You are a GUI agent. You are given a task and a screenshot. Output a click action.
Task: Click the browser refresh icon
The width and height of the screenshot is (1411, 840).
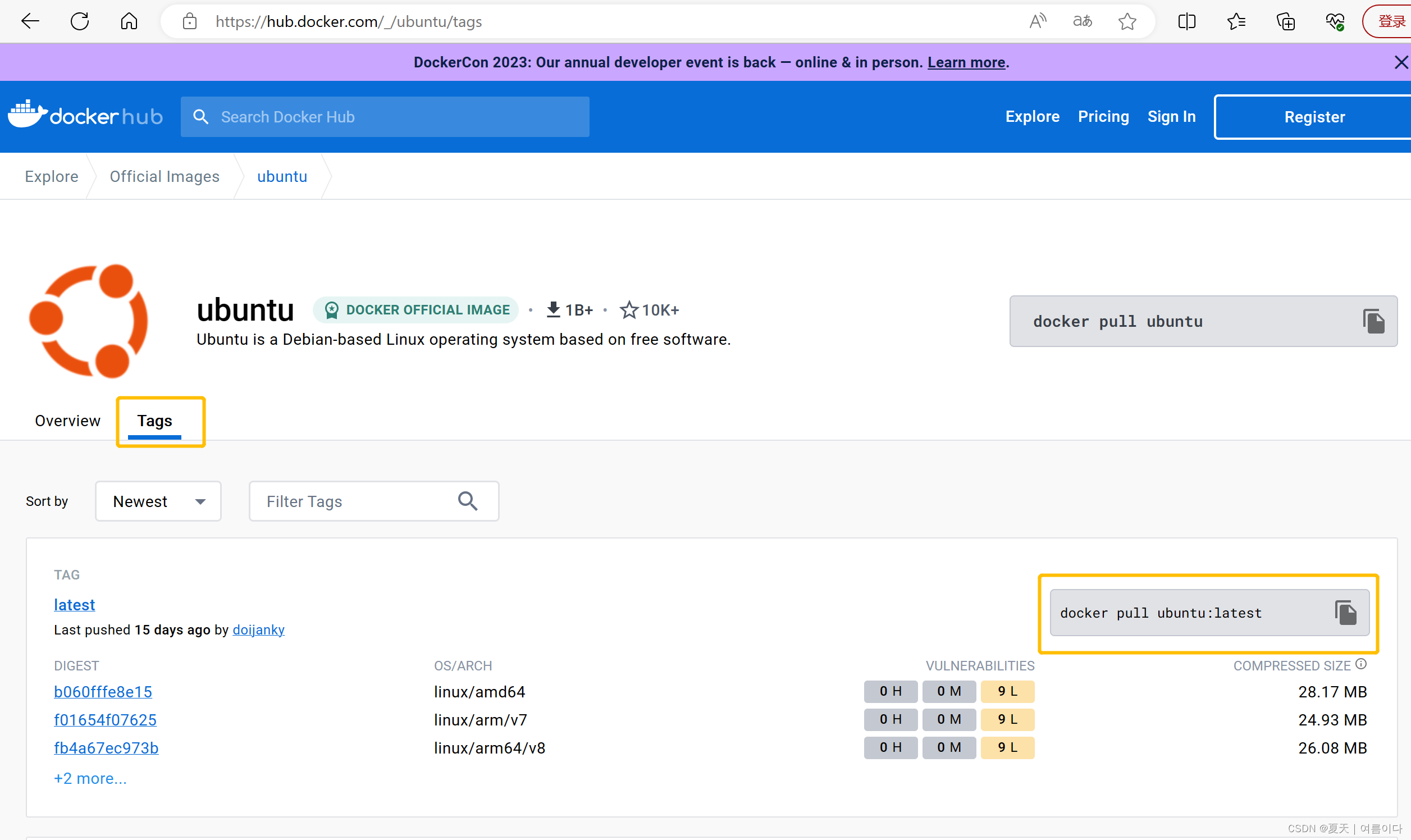[80, 21]
